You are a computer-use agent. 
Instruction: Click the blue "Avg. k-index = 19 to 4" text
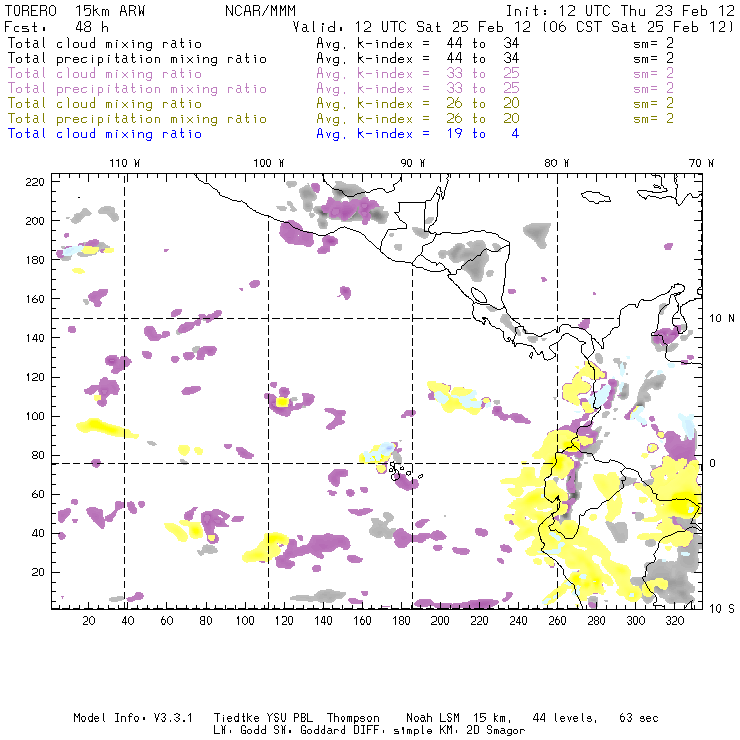[418, 134]
